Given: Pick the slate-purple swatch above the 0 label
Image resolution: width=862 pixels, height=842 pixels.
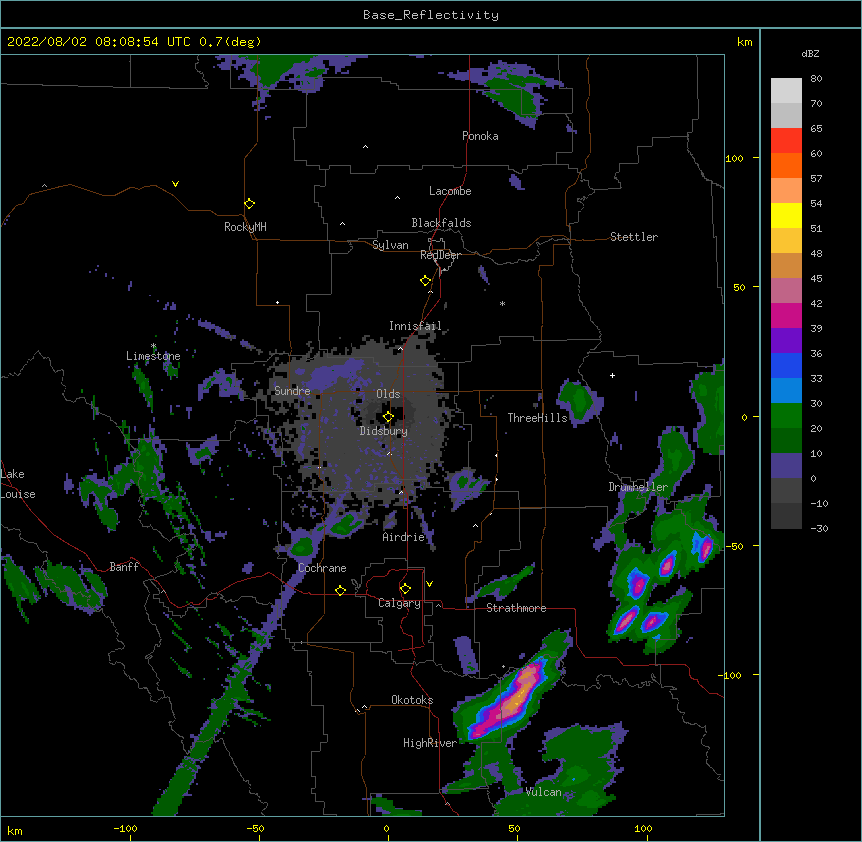Looking at the screenshot, I should [786, 466].
